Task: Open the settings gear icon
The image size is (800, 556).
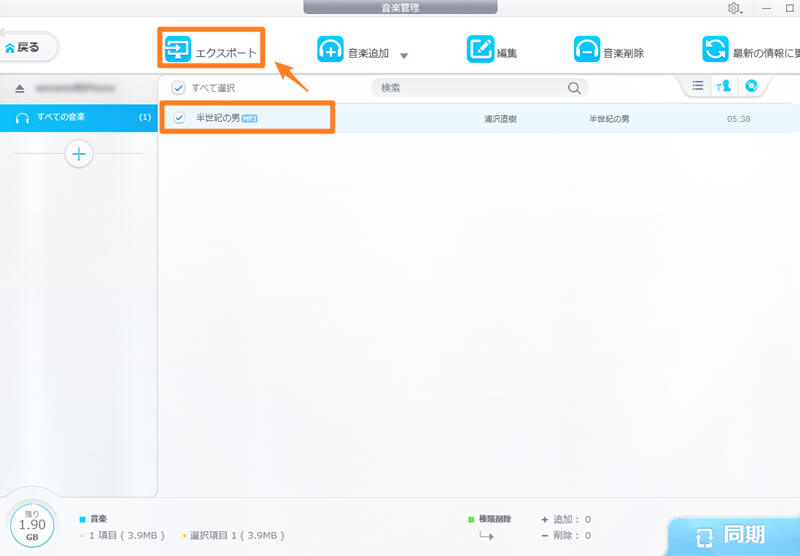Action: click(733, 8)
